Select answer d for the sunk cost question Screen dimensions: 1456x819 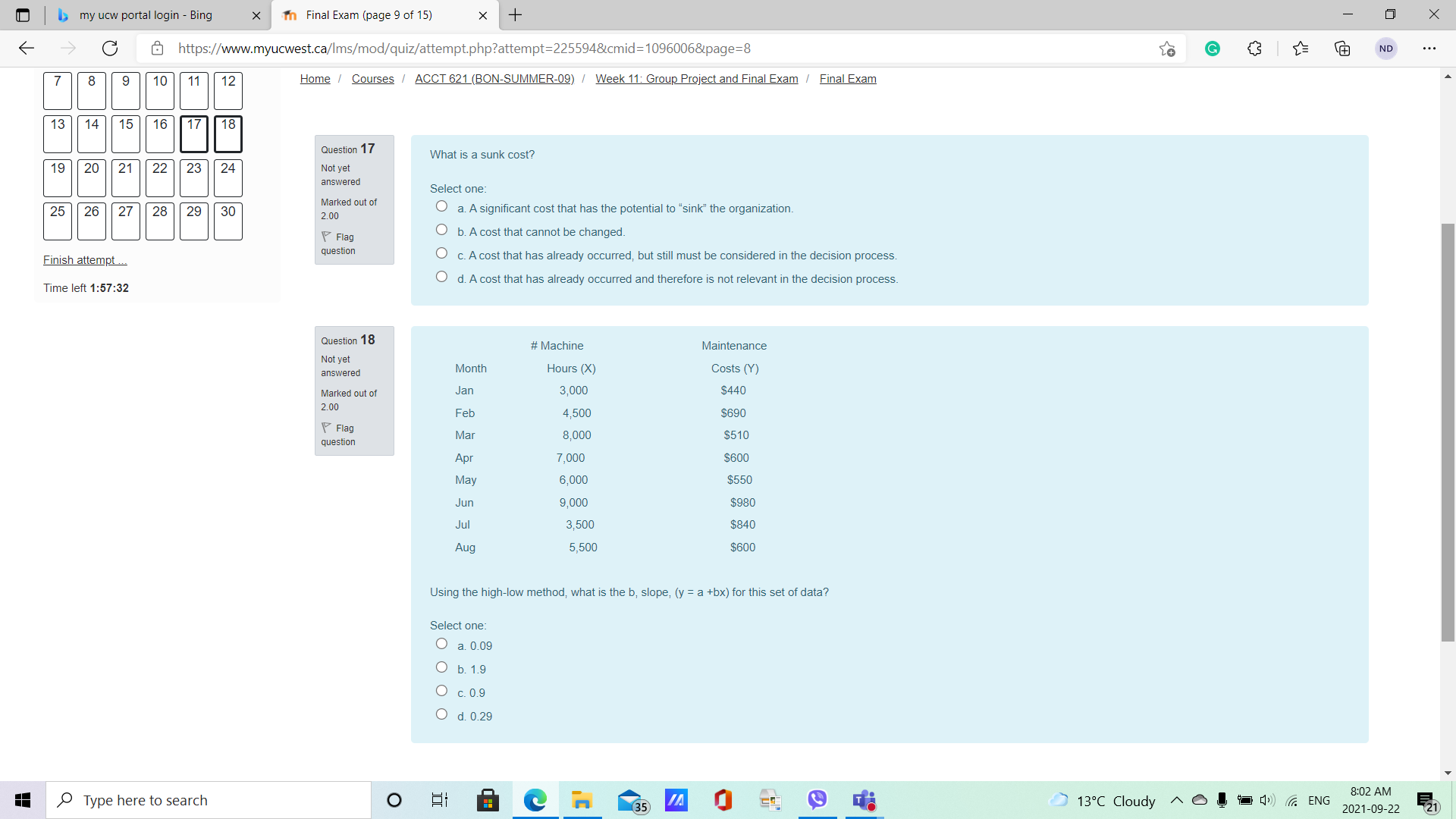[441, 277]
